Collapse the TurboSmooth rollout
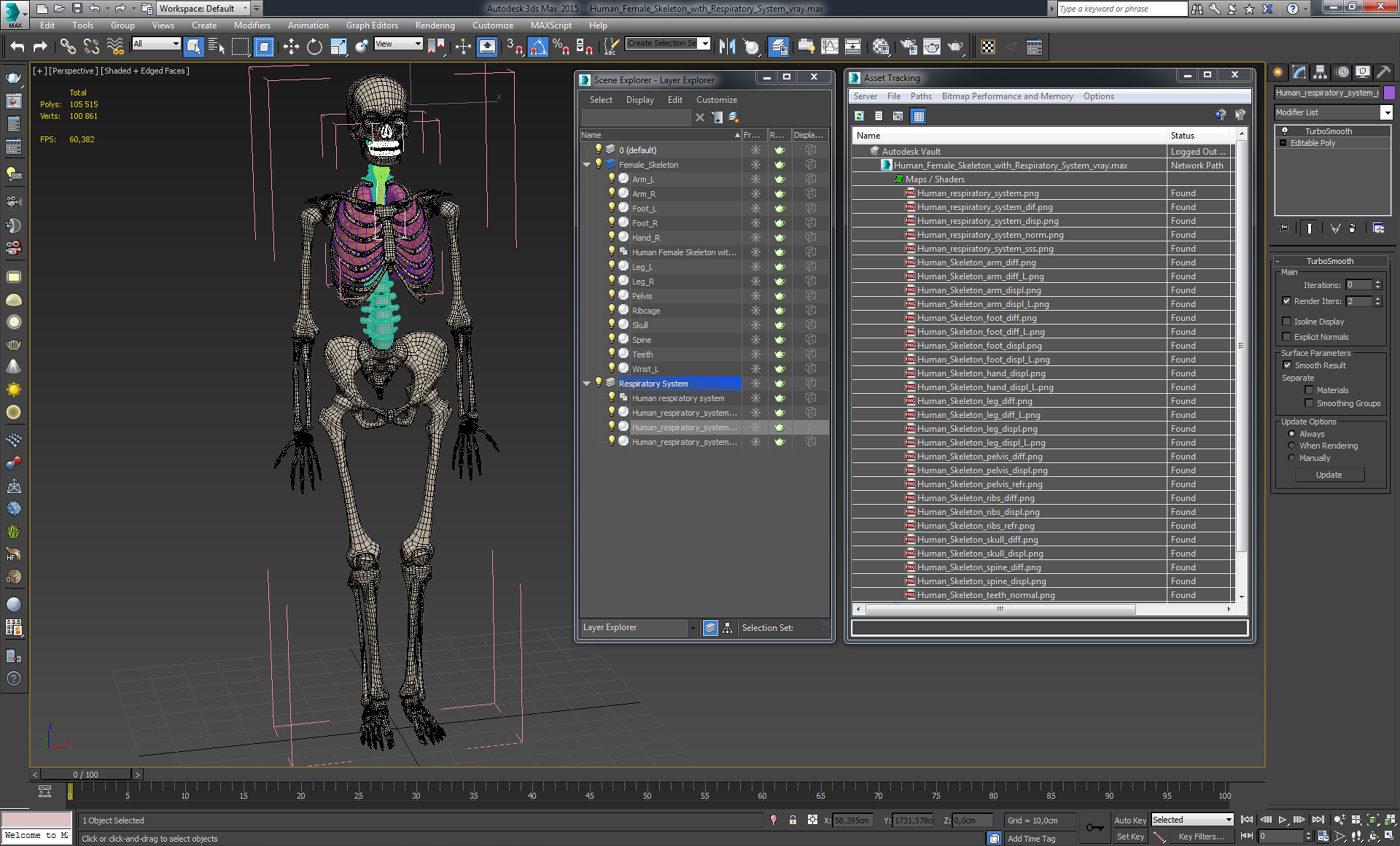The image size is (1400, 846). click(x=1329, y=261)
